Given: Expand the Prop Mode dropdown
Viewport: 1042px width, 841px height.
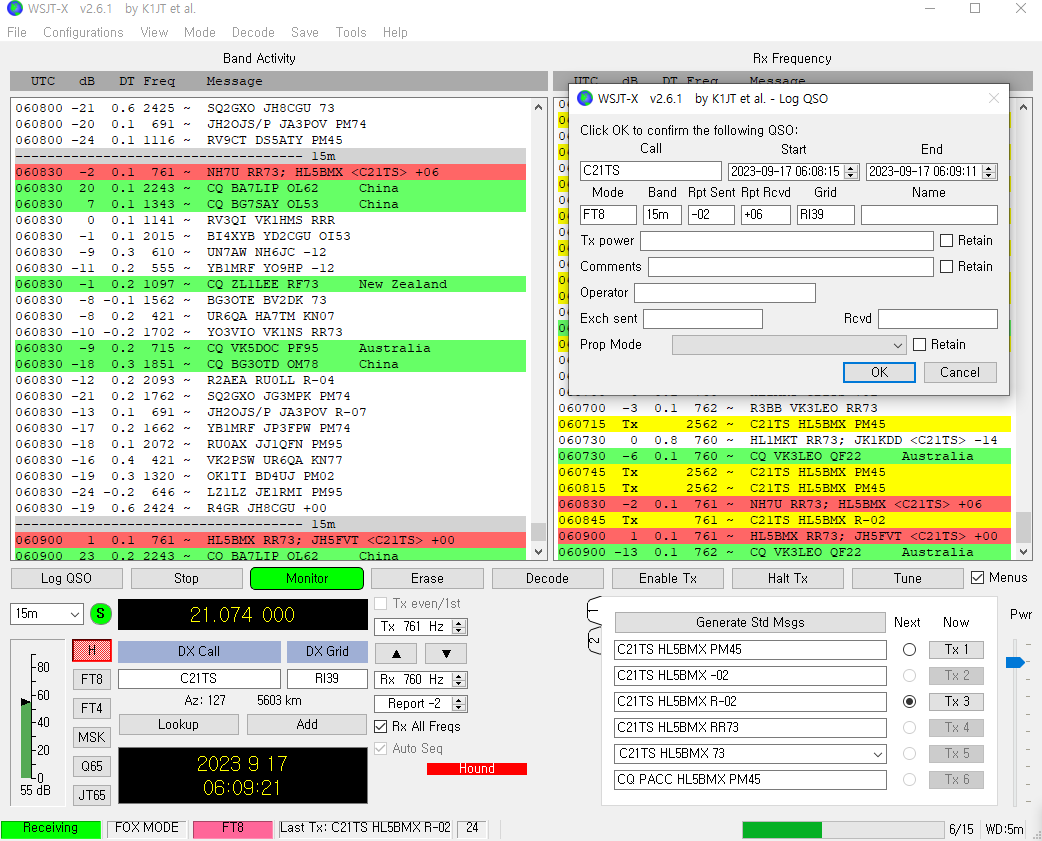Looking at the screenshot, I should pyautogui.click(x=789, y=344).
